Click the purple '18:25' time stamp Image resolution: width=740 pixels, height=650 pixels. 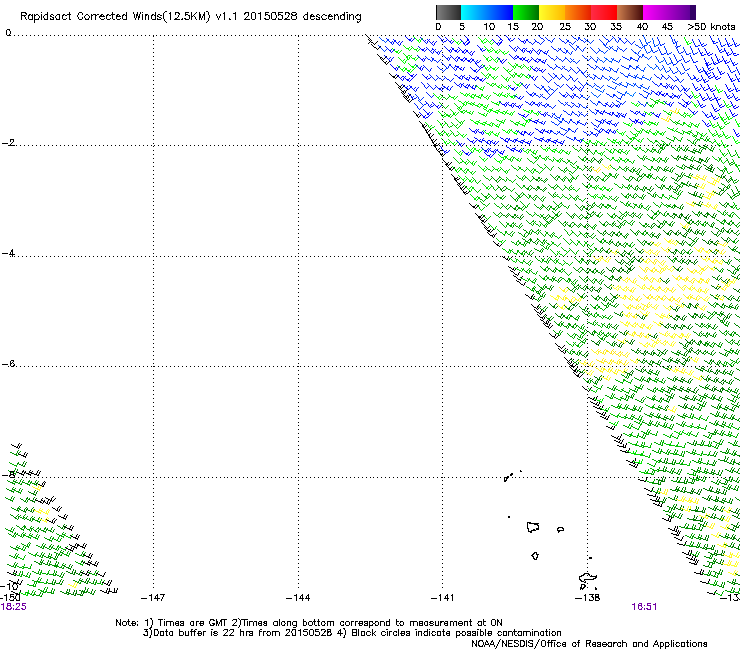click(x=14, y=607)
